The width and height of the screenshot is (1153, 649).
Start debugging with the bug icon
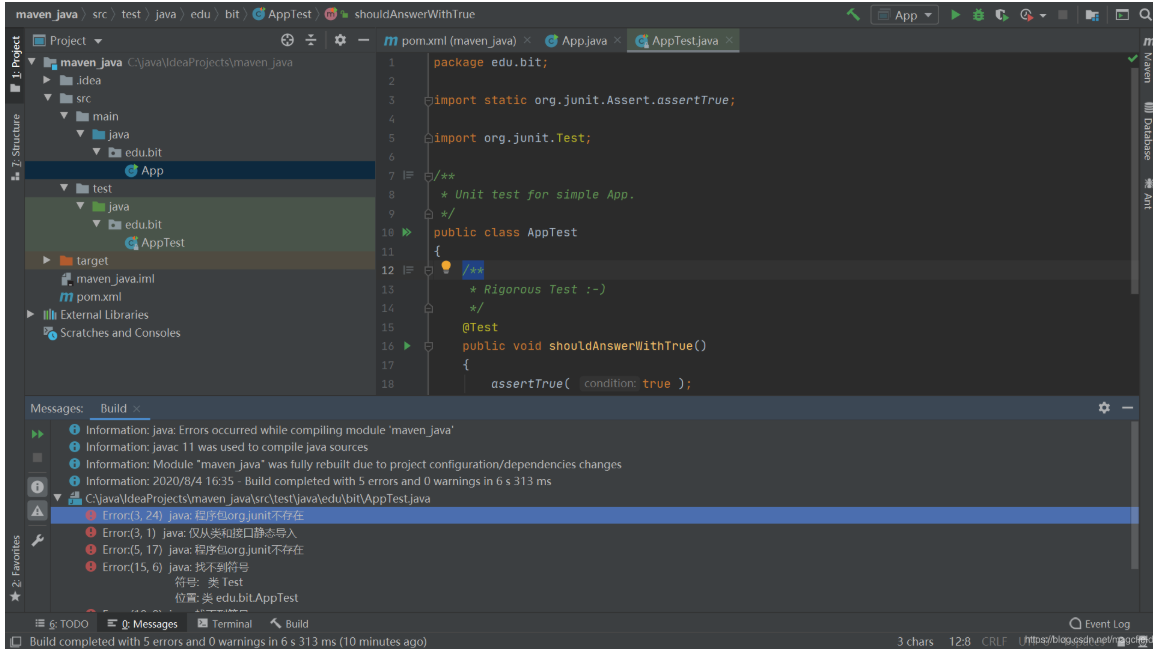pos(978,15)
